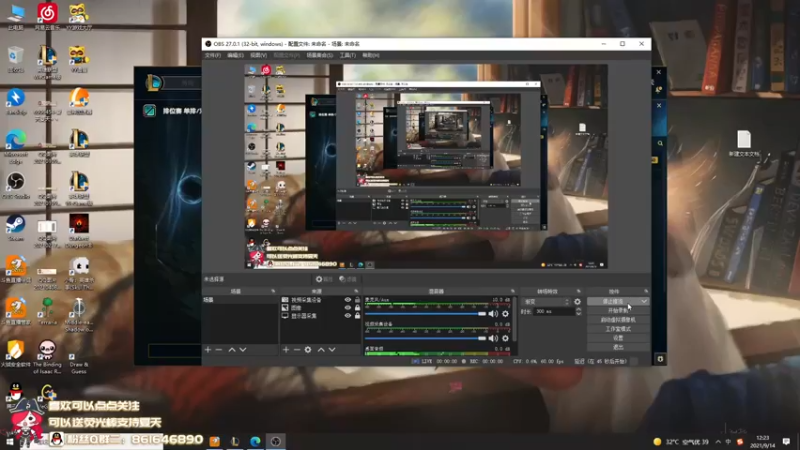Image resolution: width=800 pixels, height=450 pixels.
Task: Open the 帮助(H) menu in OBS
Action: tap(371, 55)
